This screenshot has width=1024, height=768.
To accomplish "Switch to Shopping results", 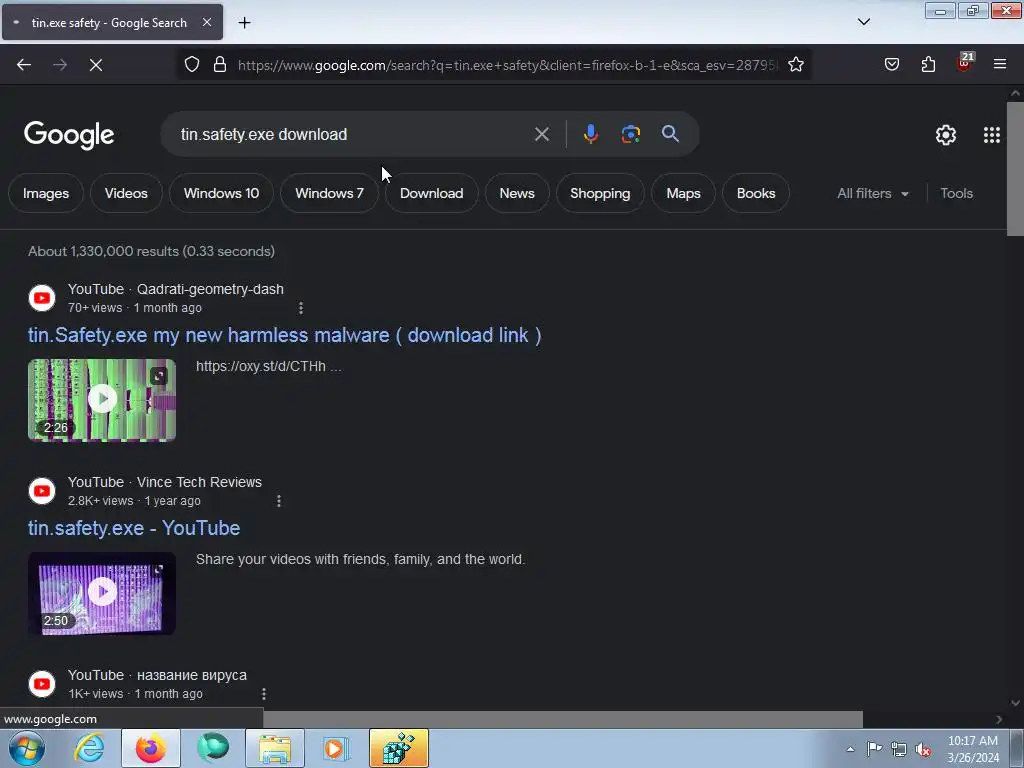I will pos(600,193).
